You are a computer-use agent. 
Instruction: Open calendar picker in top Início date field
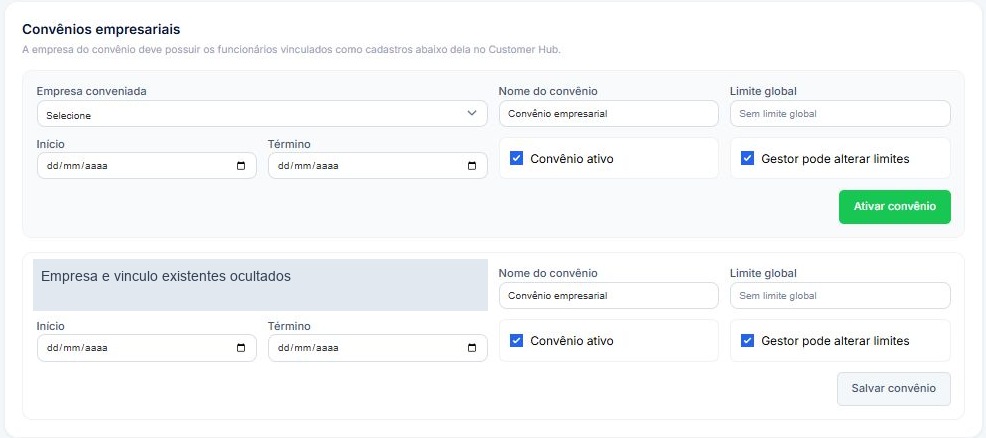(x=241, y=167)
